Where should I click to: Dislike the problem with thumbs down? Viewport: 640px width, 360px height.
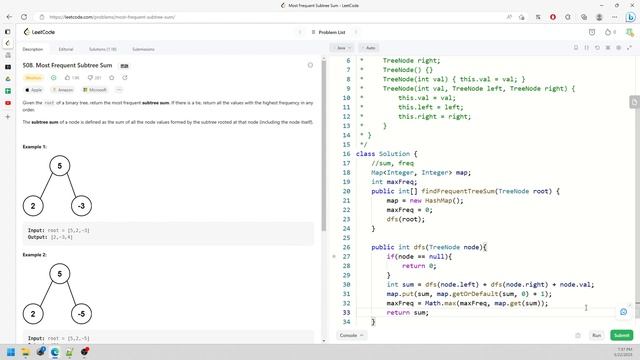(x=94, y=78)
